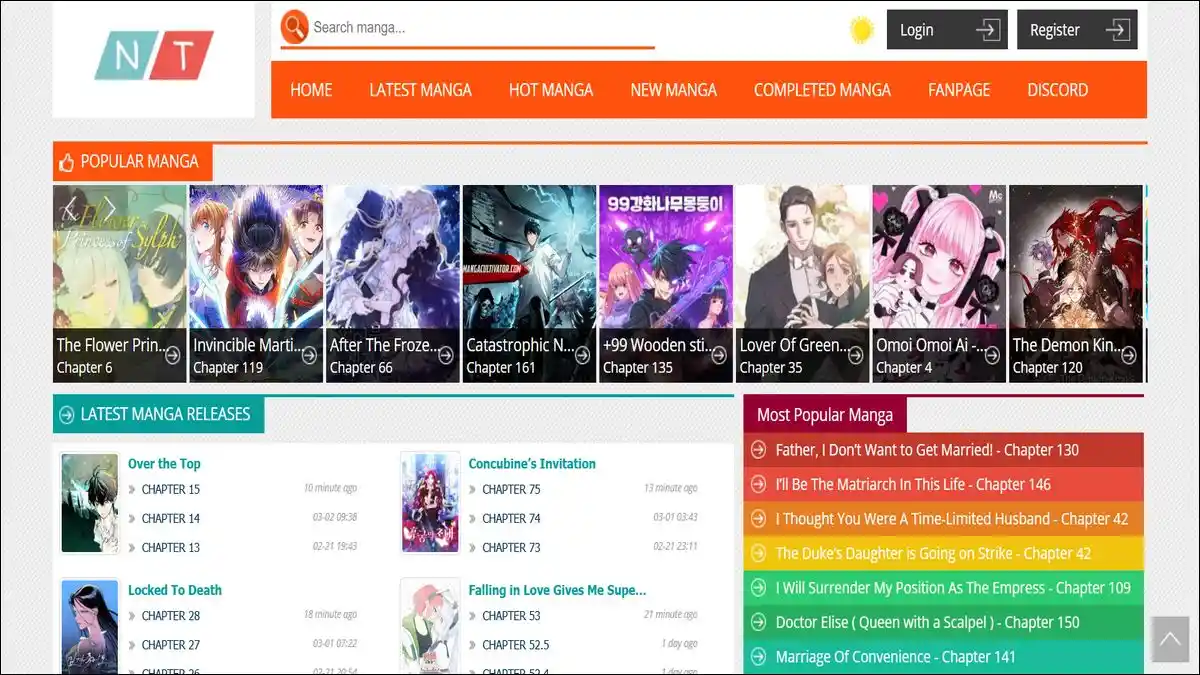Click arrow icon beside Marriage Of Convenience
The height and width of the screenshot is (675, 1200).
coord(758,657)
